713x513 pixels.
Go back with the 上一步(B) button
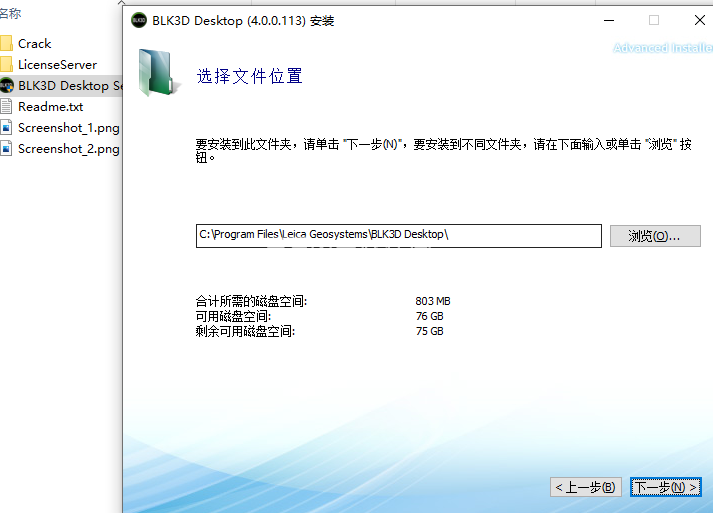point(586,487)
